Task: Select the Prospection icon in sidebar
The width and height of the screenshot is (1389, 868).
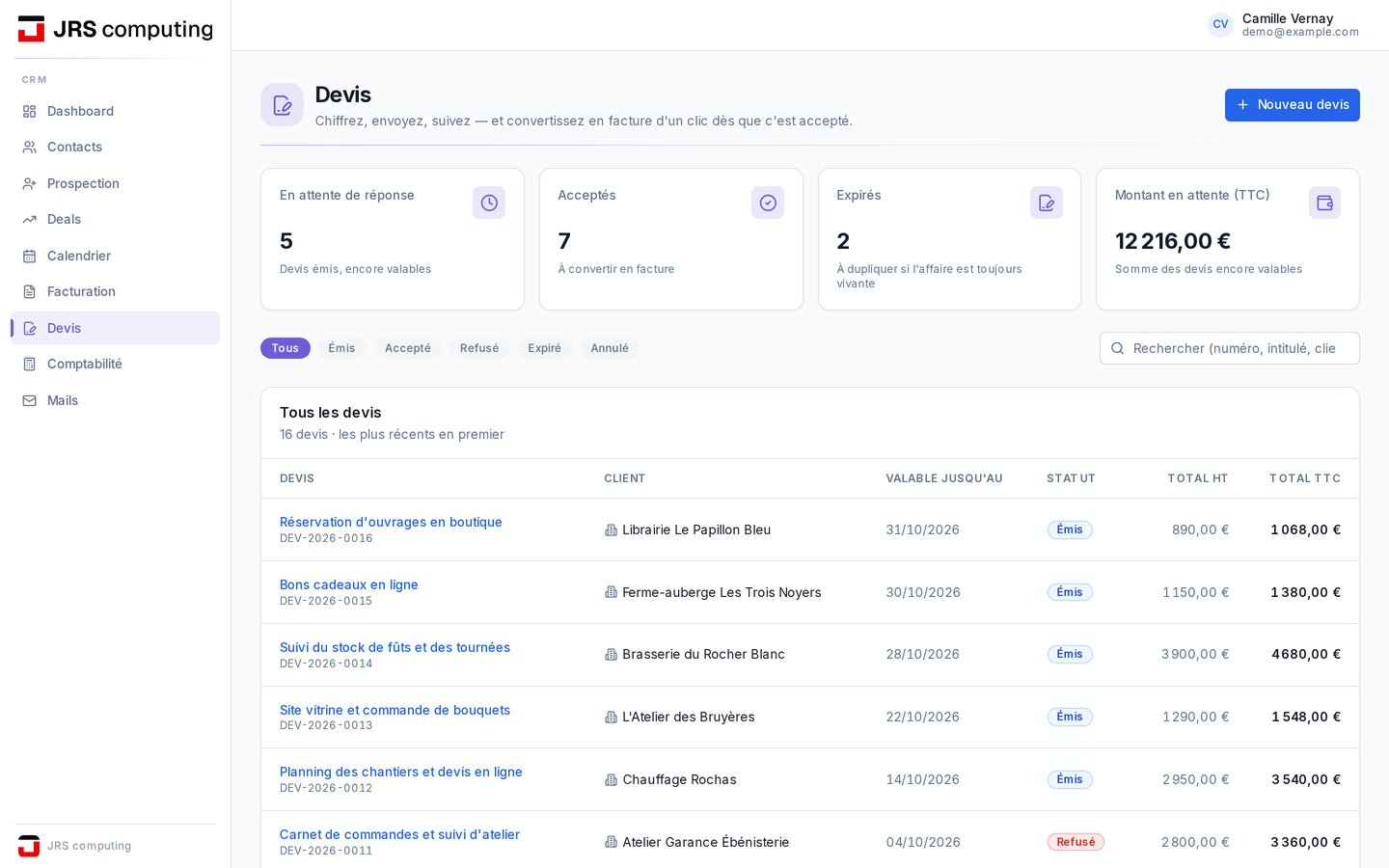Action: click(x=29, y=183)
